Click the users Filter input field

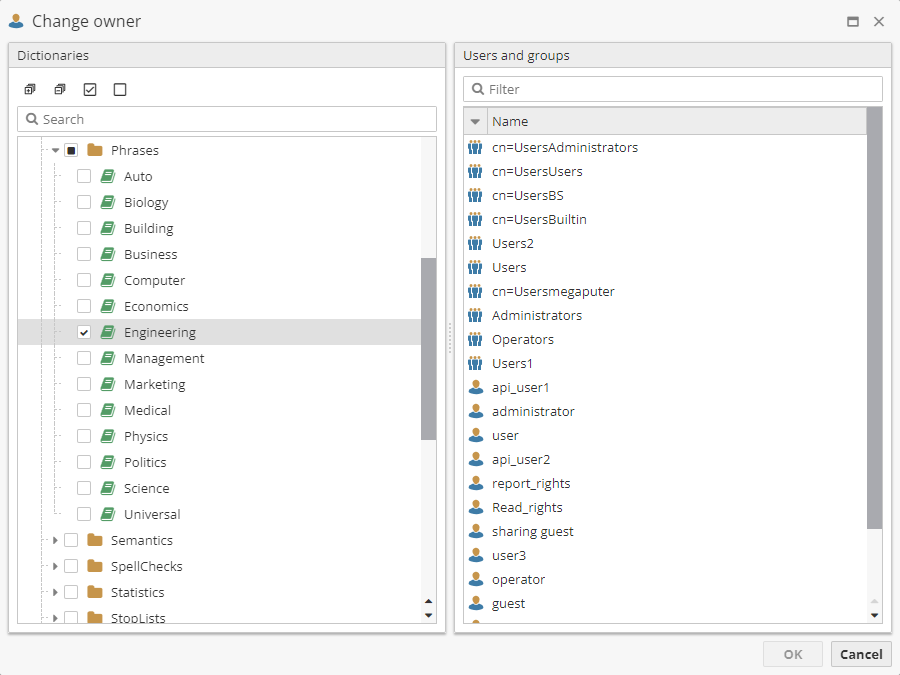click(x=680, y=90)
